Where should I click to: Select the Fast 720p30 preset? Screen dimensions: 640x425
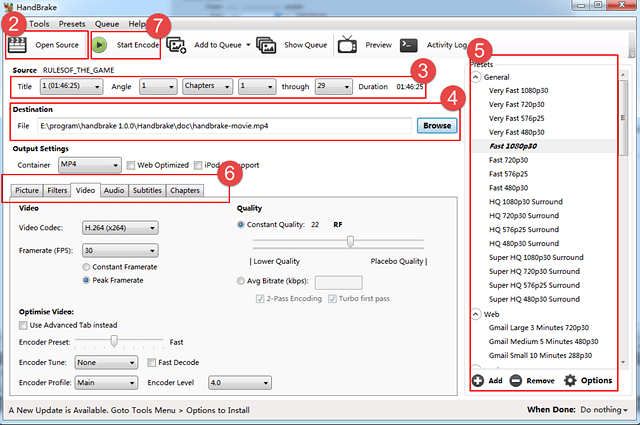(x=508, y=160)
